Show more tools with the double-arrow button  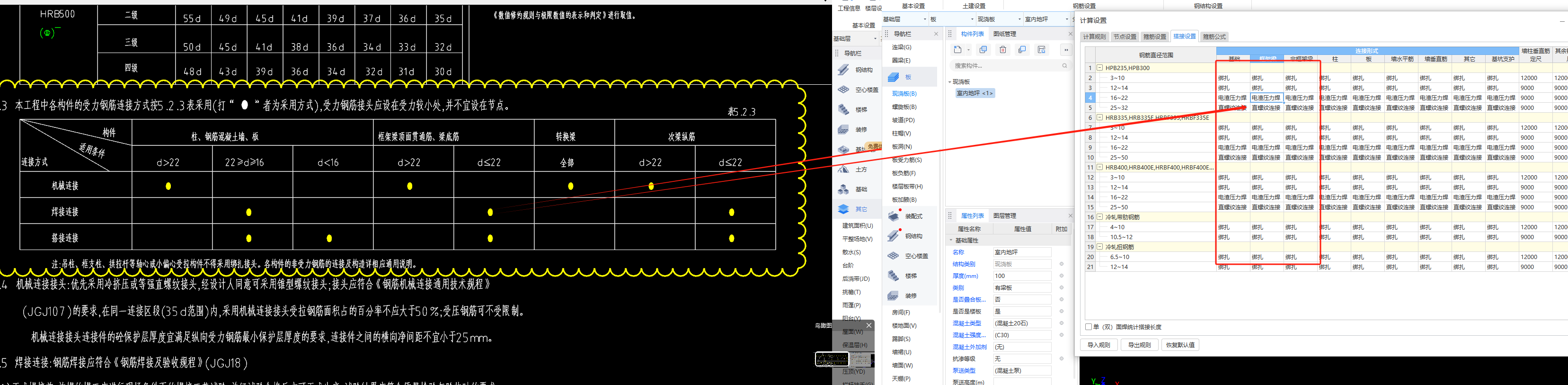pos(1066,50)
